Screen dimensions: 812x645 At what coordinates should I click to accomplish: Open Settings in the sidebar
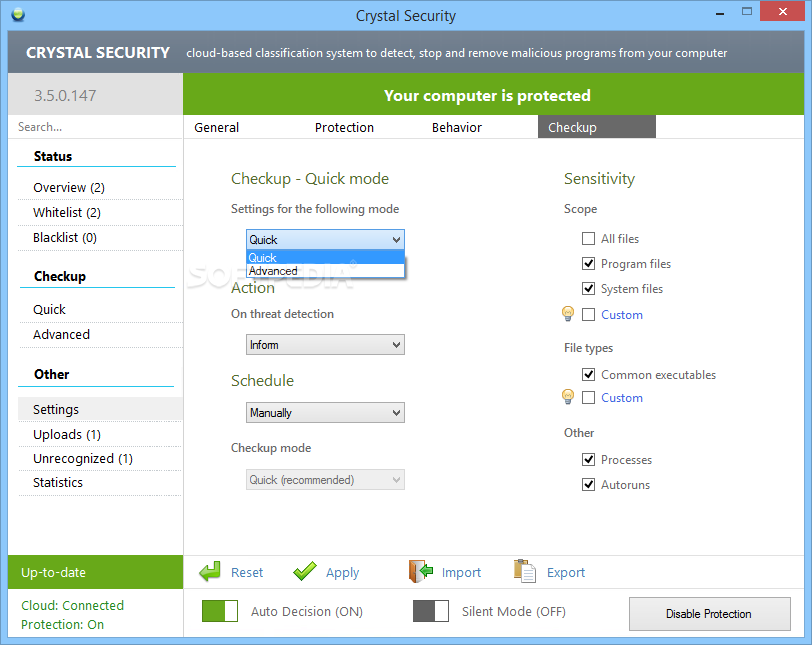[99, 409]
